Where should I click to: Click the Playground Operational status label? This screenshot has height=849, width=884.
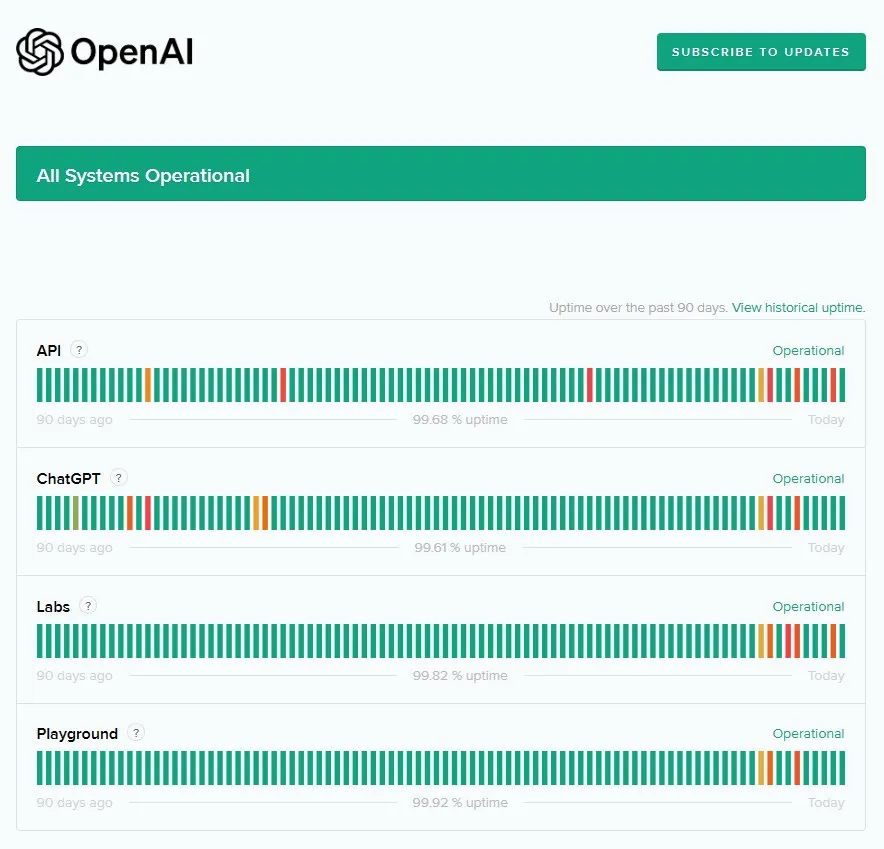pyautogui.click(x=808, y=734)
